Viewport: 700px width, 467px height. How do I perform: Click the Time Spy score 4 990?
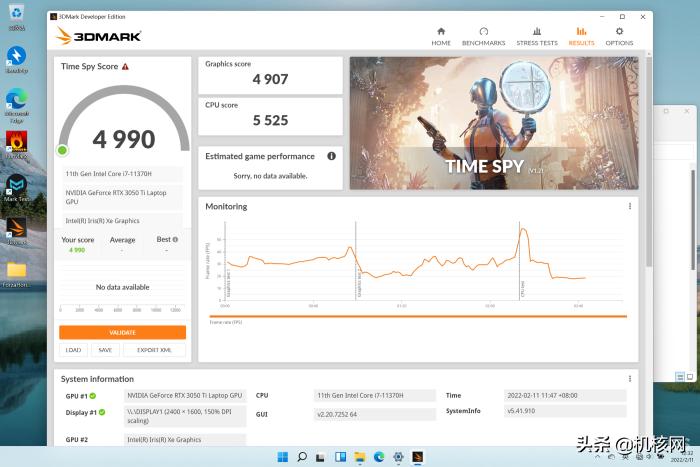click(x=124, y=139)
